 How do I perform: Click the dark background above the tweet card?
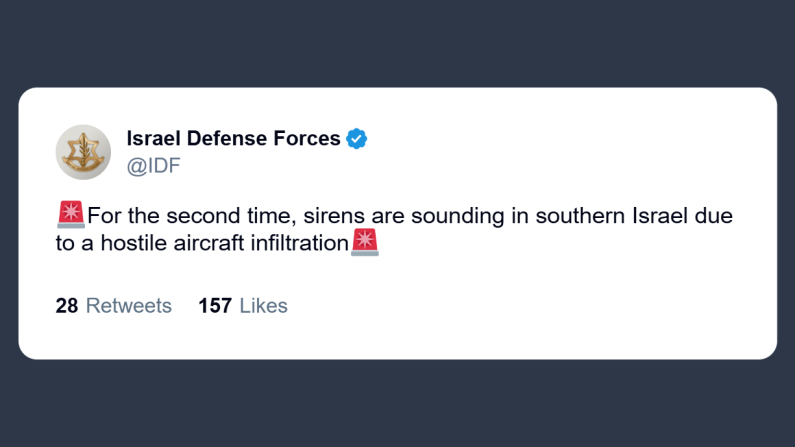(x=398, y=43)
